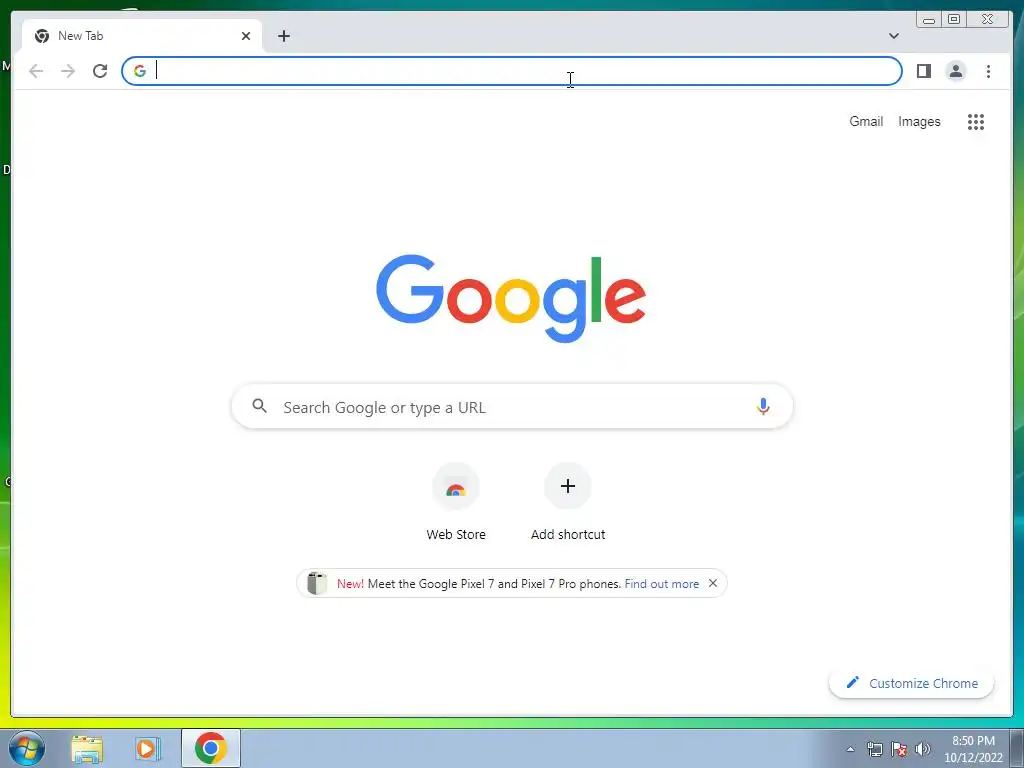
Task: Minimize the Chrome window
Action: [929, 20]
